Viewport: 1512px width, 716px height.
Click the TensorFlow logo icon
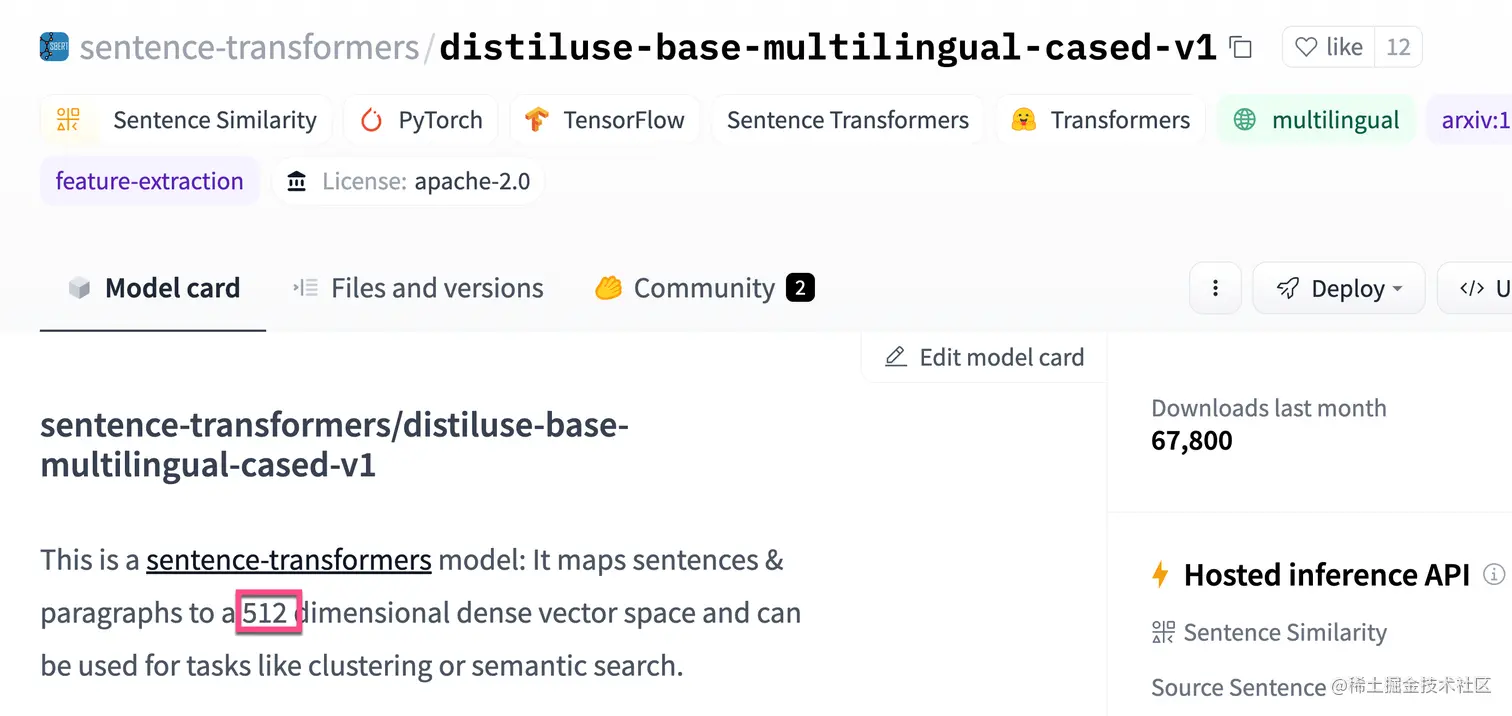pyautogui.click(x=537, y=120)
